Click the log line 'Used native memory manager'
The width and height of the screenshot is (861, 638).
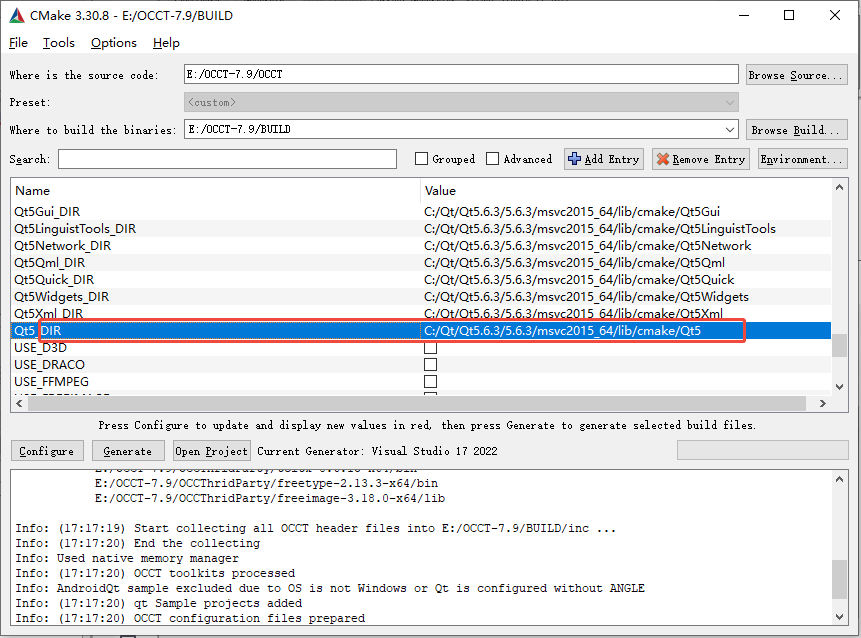[127, 558]
